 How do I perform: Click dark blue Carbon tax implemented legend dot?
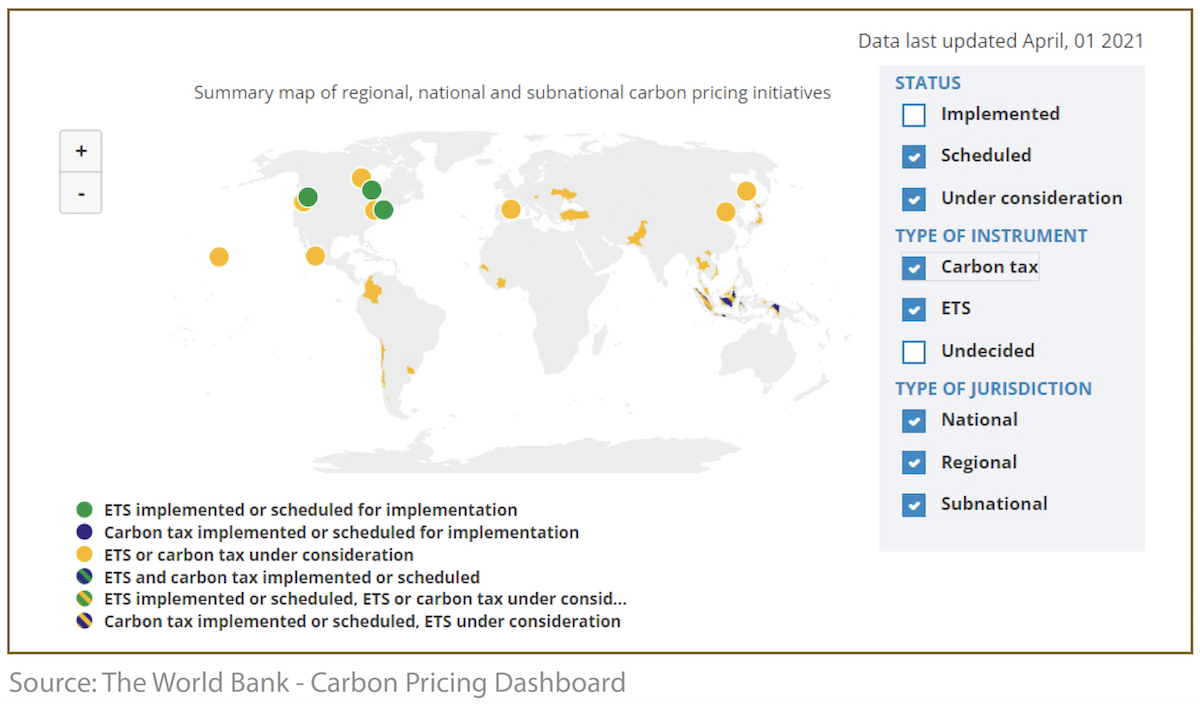tap(84, 532)
